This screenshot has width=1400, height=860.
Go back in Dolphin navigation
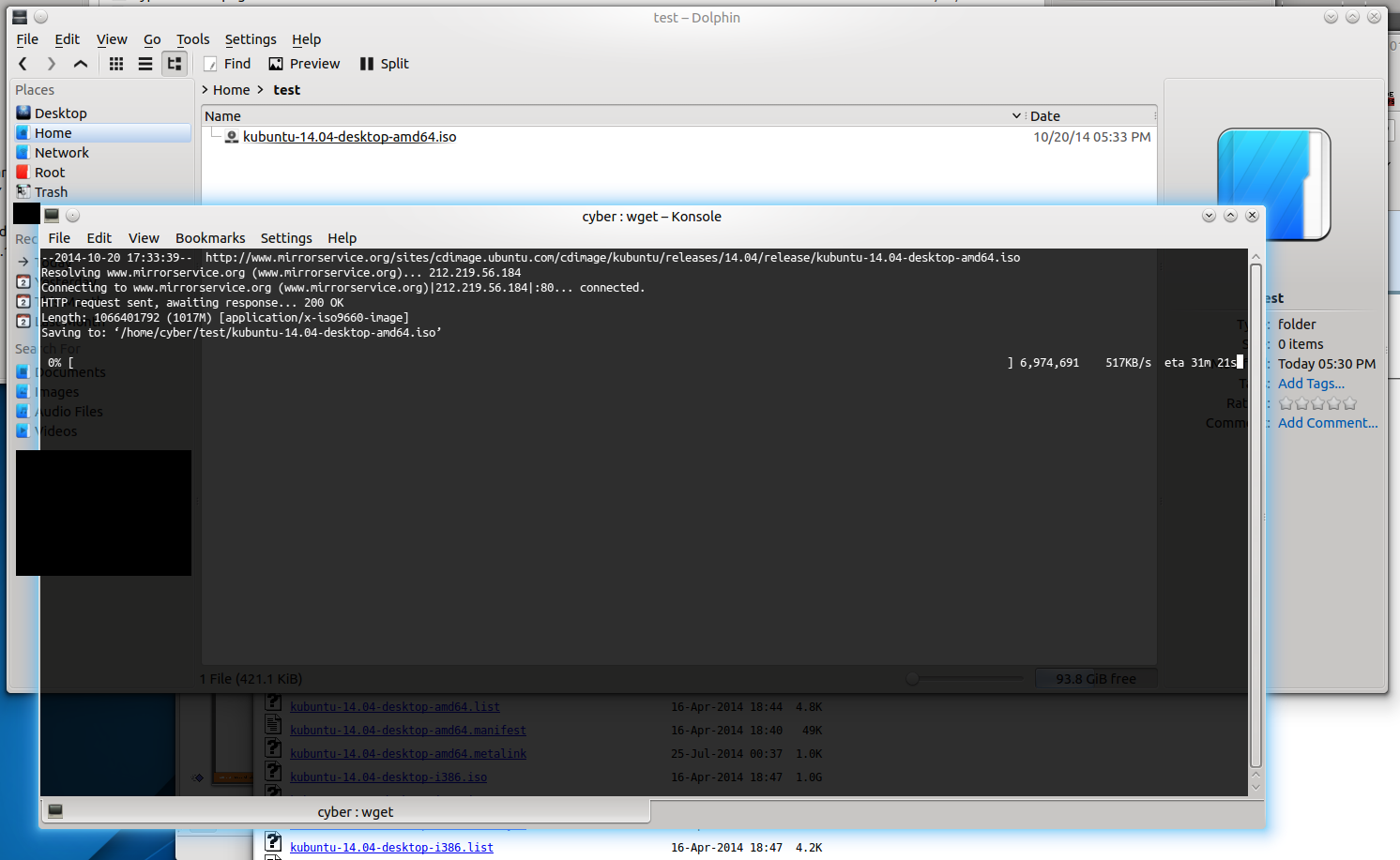[x=23, y=64]
